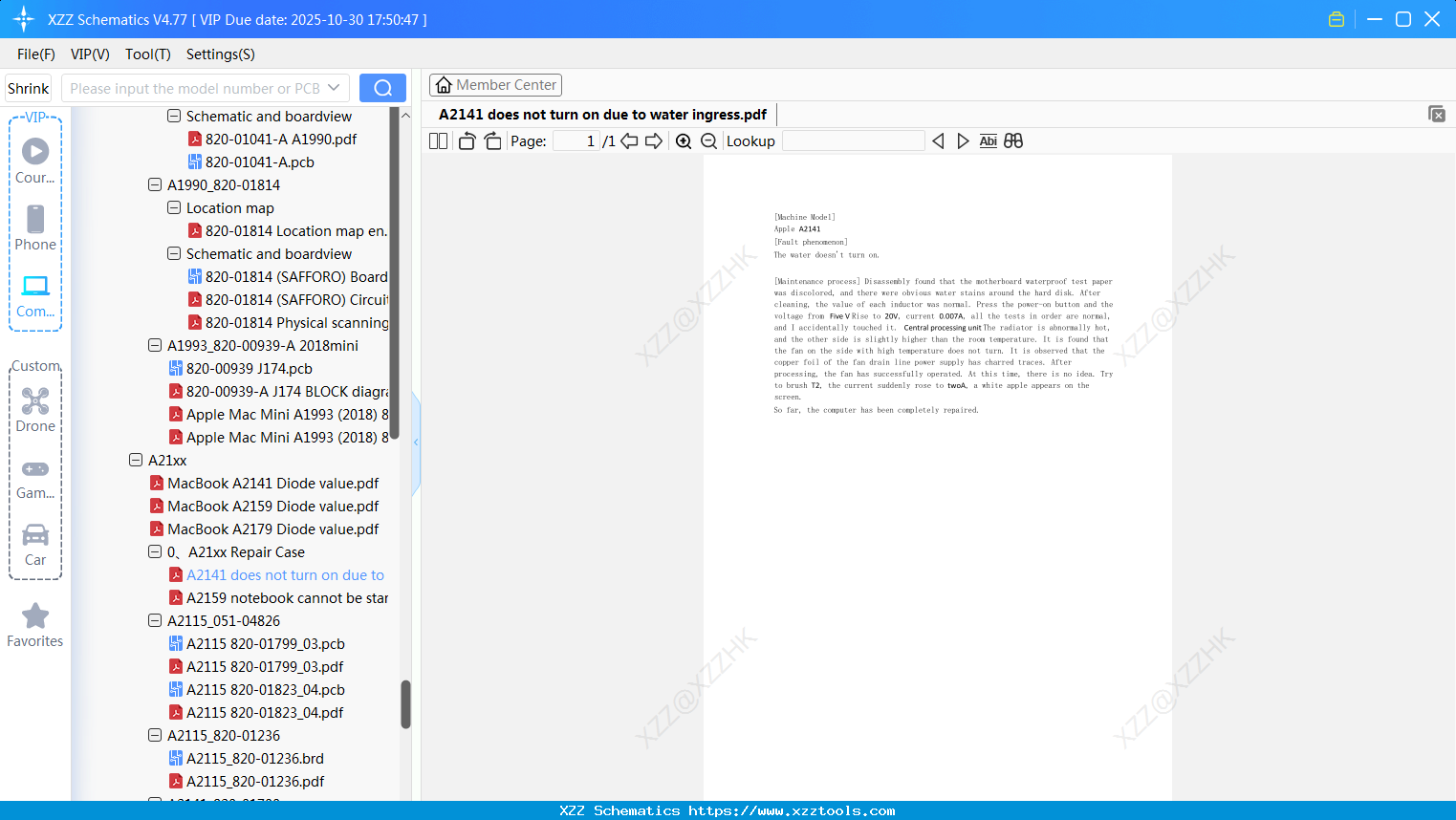Open the Drone category
This screenshot has height=820, width=1456.
(x=35, y=409)
